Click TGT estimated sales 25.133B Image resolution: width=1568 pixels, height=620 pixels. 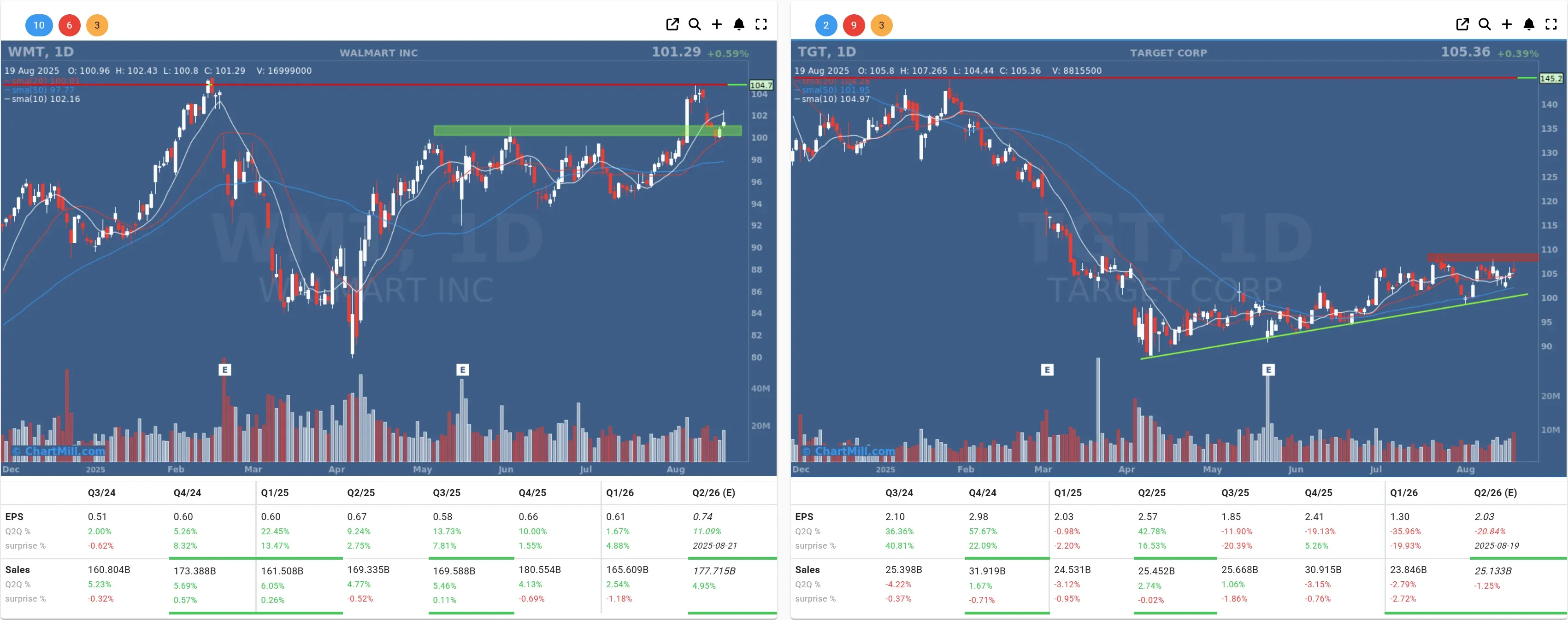(1492, 571)
